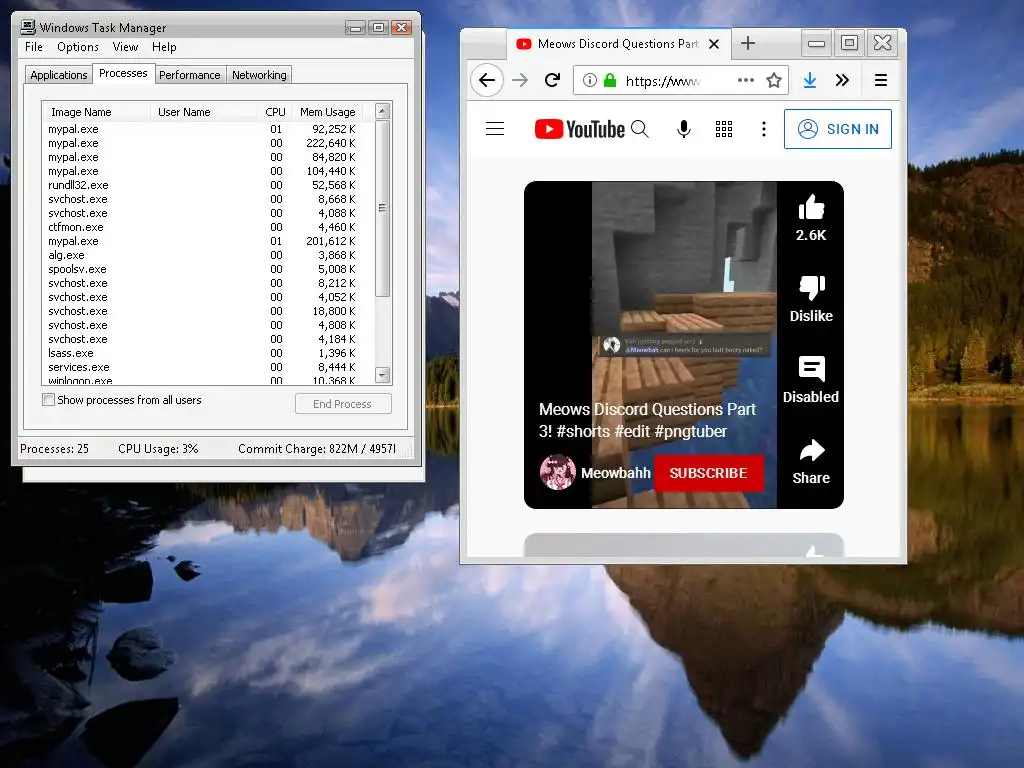Viewport: 1024px width, 768px height.
Task: Switch to the Processes tab
Action: (123, 73)
